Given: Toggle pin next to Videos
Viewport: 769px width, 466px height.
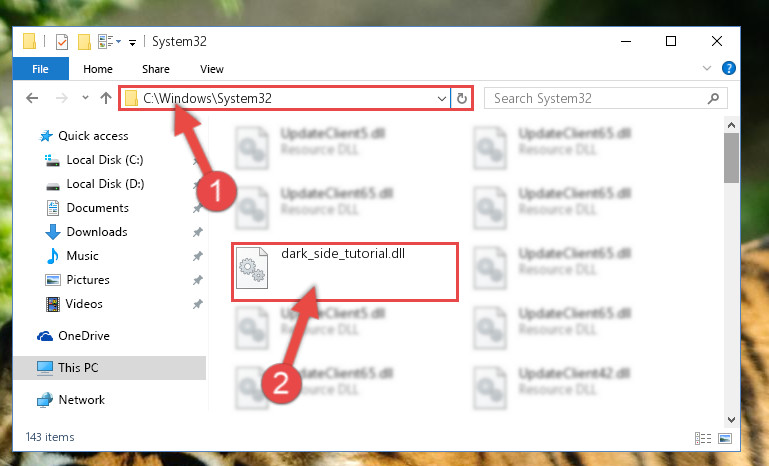Looking at the screenshot, I should coord(198,304).
